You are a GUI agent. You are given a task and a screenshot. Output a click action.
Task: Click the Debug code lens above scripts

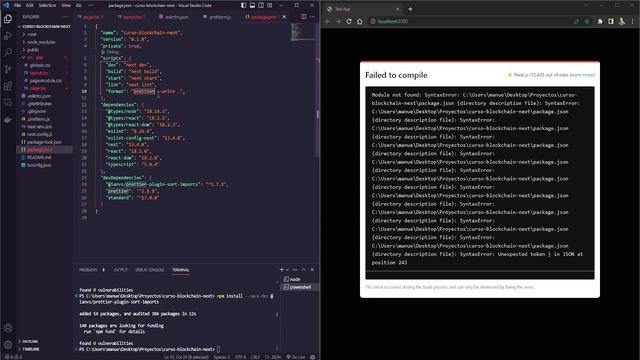pos(112,52)
